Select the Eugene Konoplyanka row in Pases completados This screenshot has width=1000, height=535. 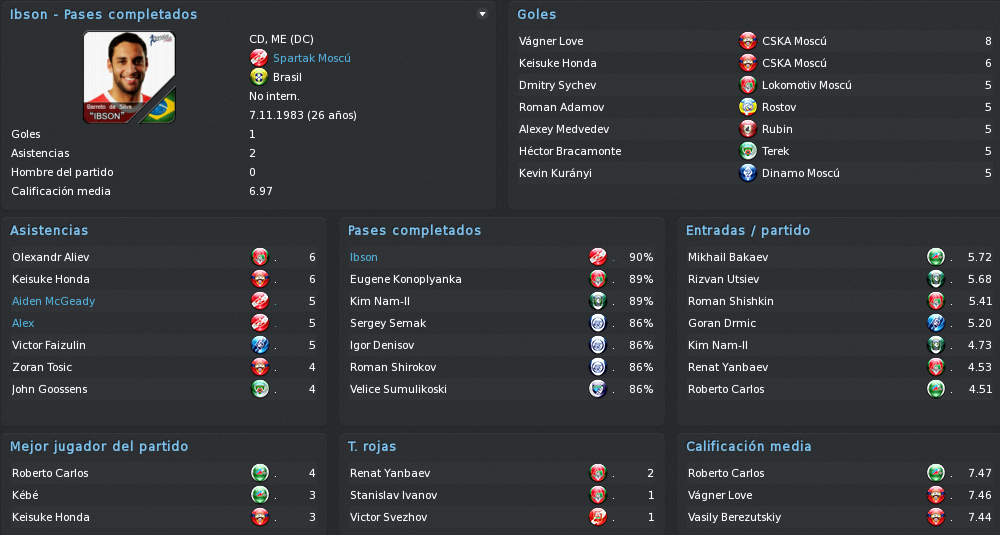[501, 279]
